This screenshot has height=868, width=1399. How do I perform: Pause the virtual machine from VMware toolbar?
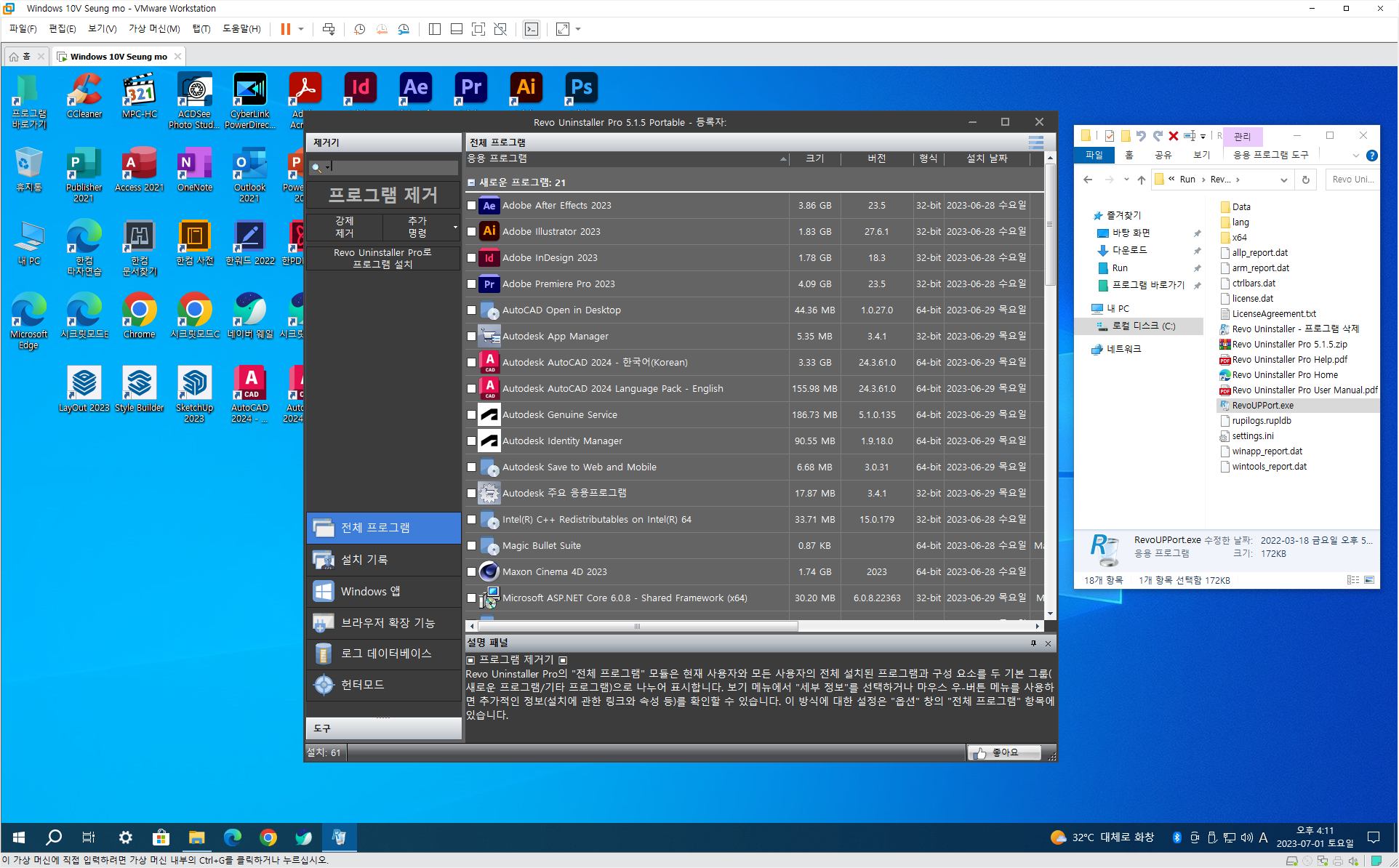pos(286,29)
